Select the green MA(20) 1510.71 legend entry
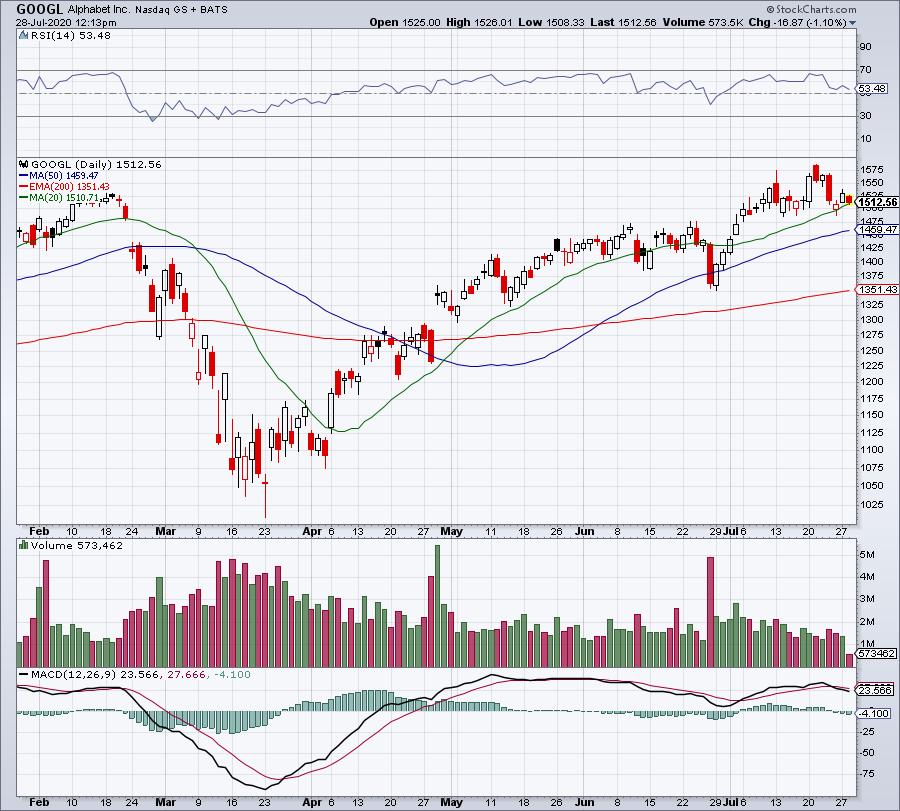 click(59, 197)
